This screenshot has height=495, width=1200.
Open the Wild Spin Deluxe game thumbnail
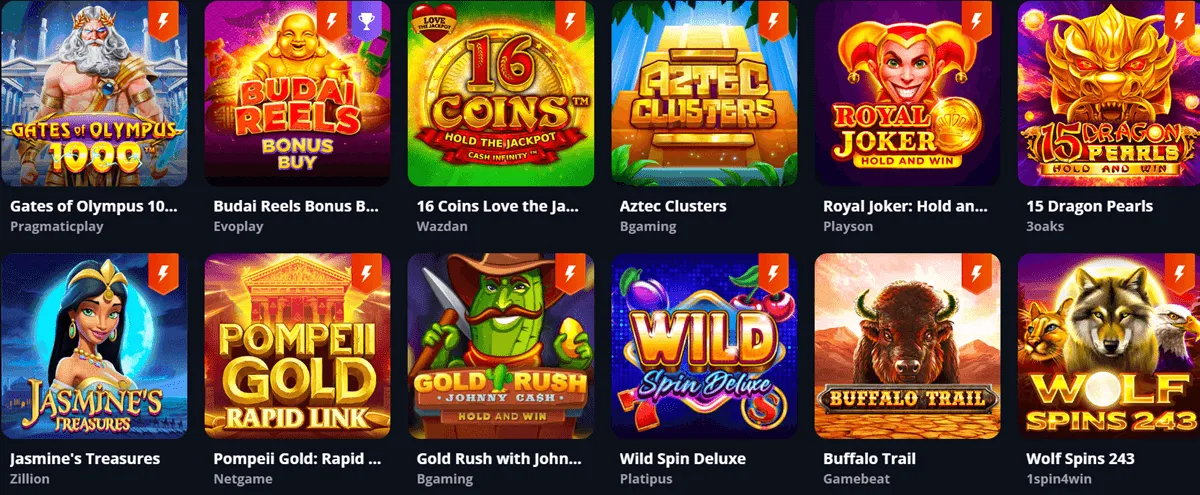pos(704,346)
